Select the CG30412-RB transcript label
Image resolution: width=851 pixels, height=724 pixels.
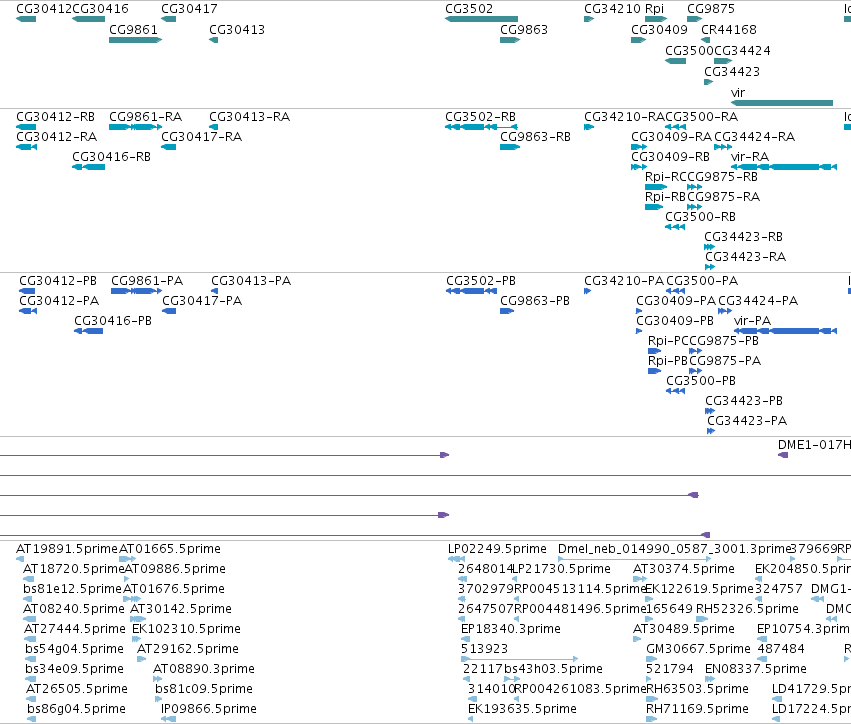55,117
